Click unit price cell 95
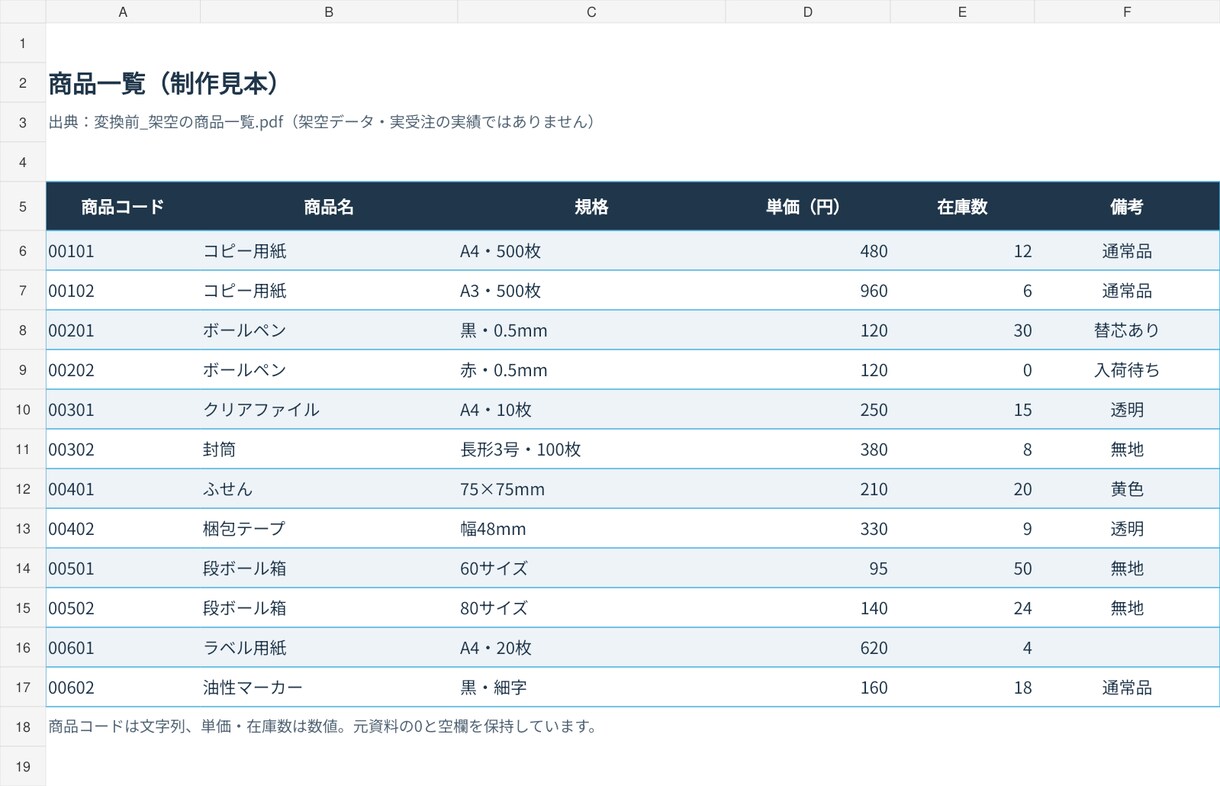1220x786 pixels. tap(807, 568)
